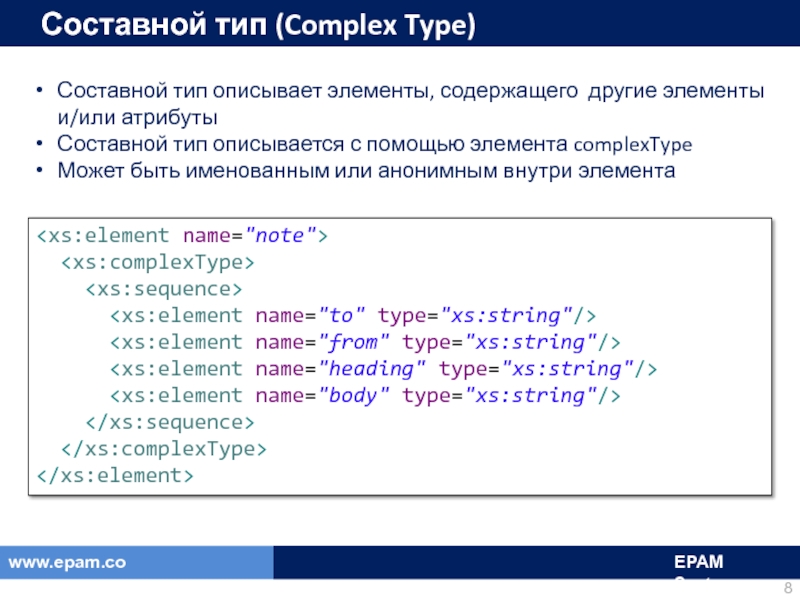Viewport: 800px width, 600px height.
Task: Click the closing </xs:sequence> tag
Action: (170, 422)
